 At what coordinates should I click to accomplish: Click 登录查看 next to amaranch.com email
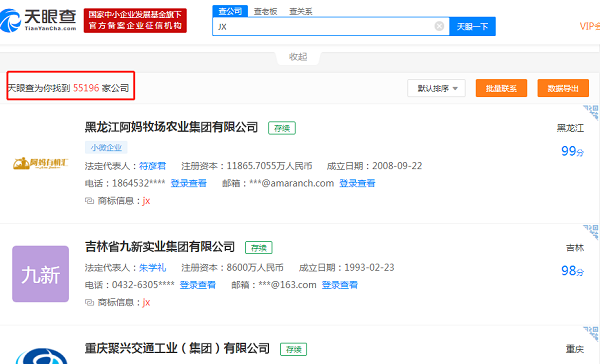(357, 183)
